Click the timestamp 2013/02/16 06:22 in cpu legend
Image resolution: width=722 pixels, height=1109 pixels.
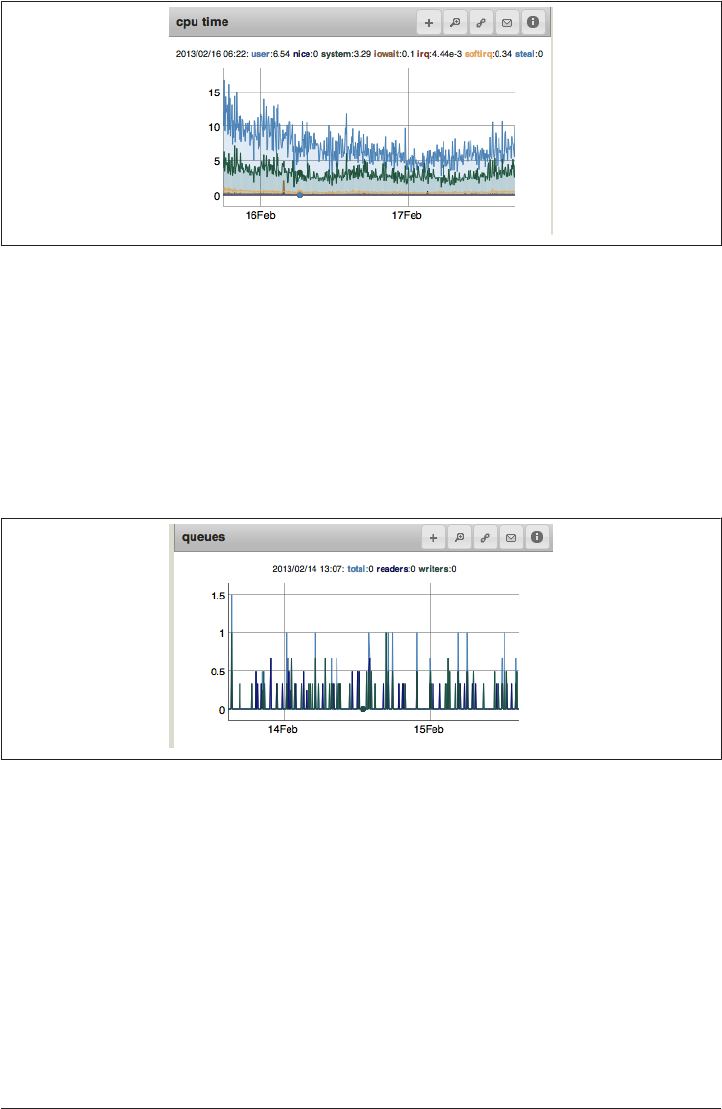(x=211, y=54)
